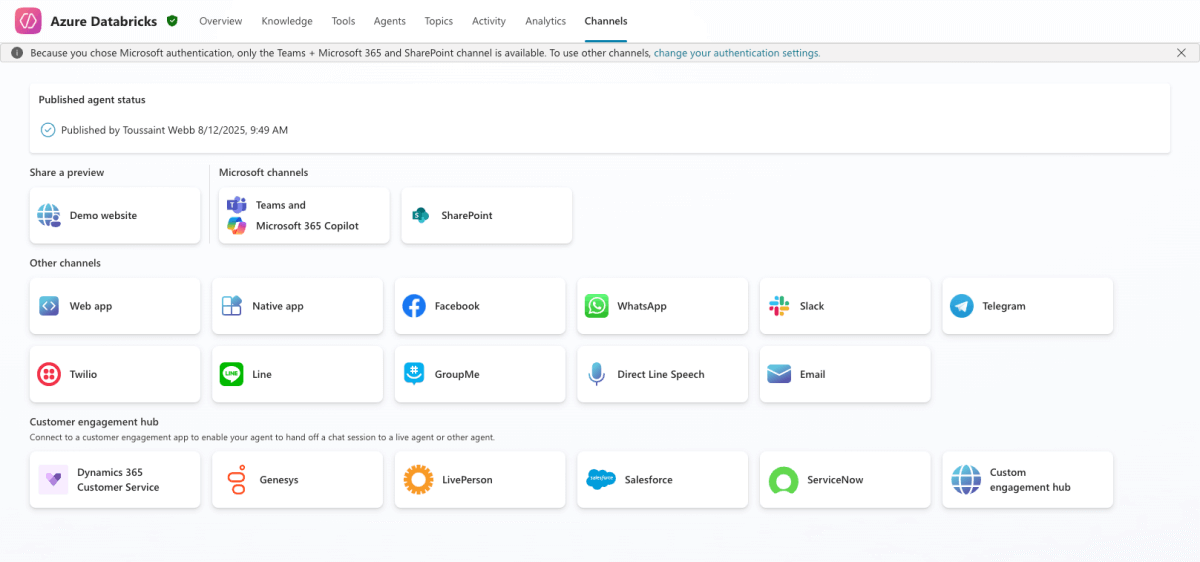The width and height of the screenshot is (1200, 562).
Task: Go to the Topics tab
Action: (438, 21)
